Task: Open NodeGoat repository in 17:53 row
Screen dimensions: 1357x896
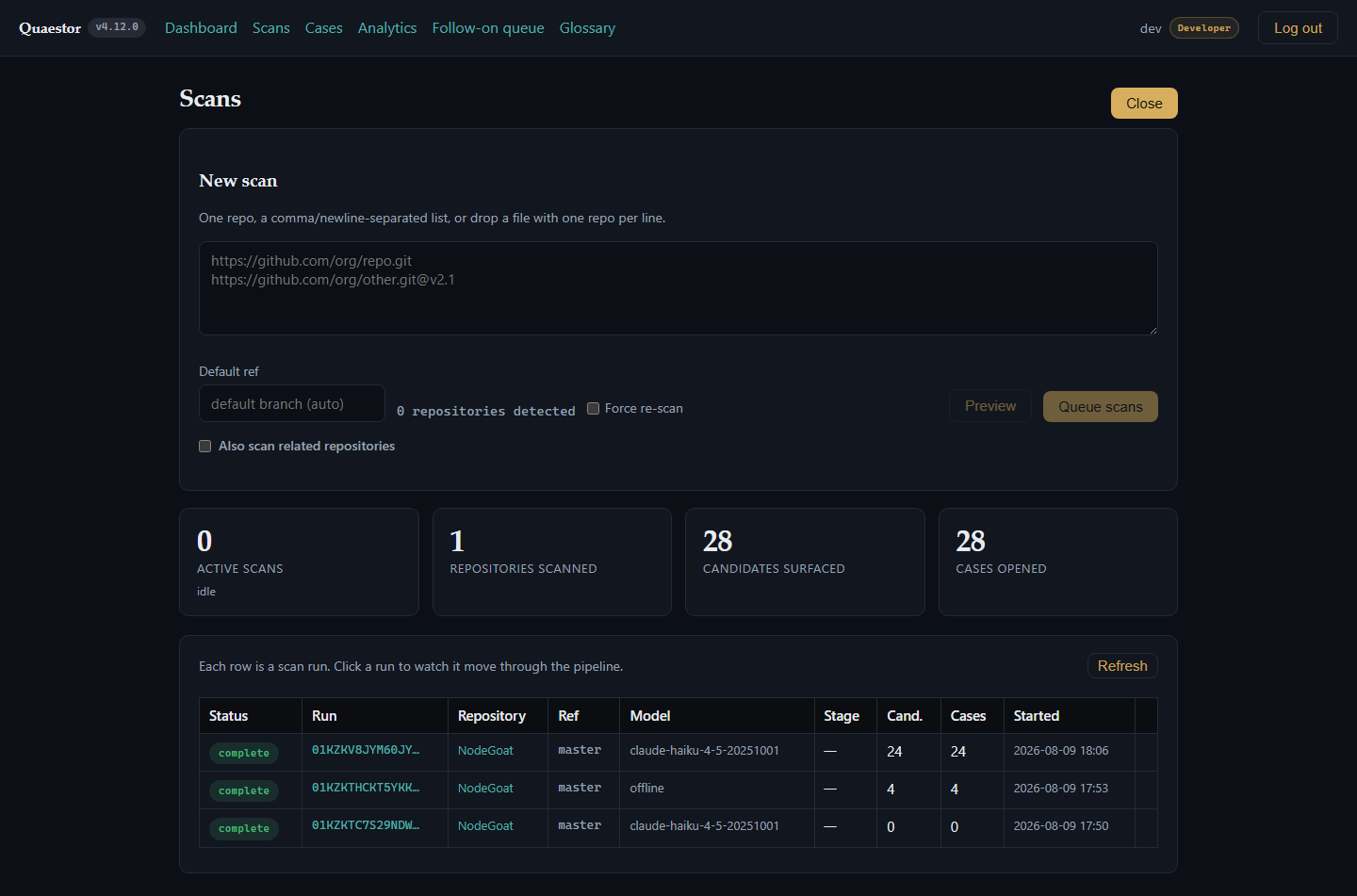Action: click(485, 789)
